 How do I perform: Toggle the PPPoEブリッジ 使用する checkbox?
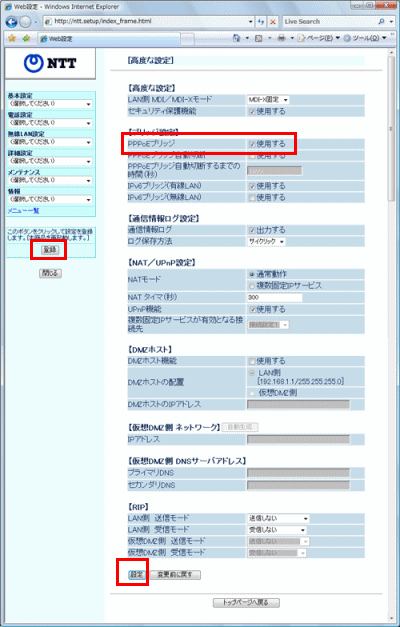[x=252, y=144]
